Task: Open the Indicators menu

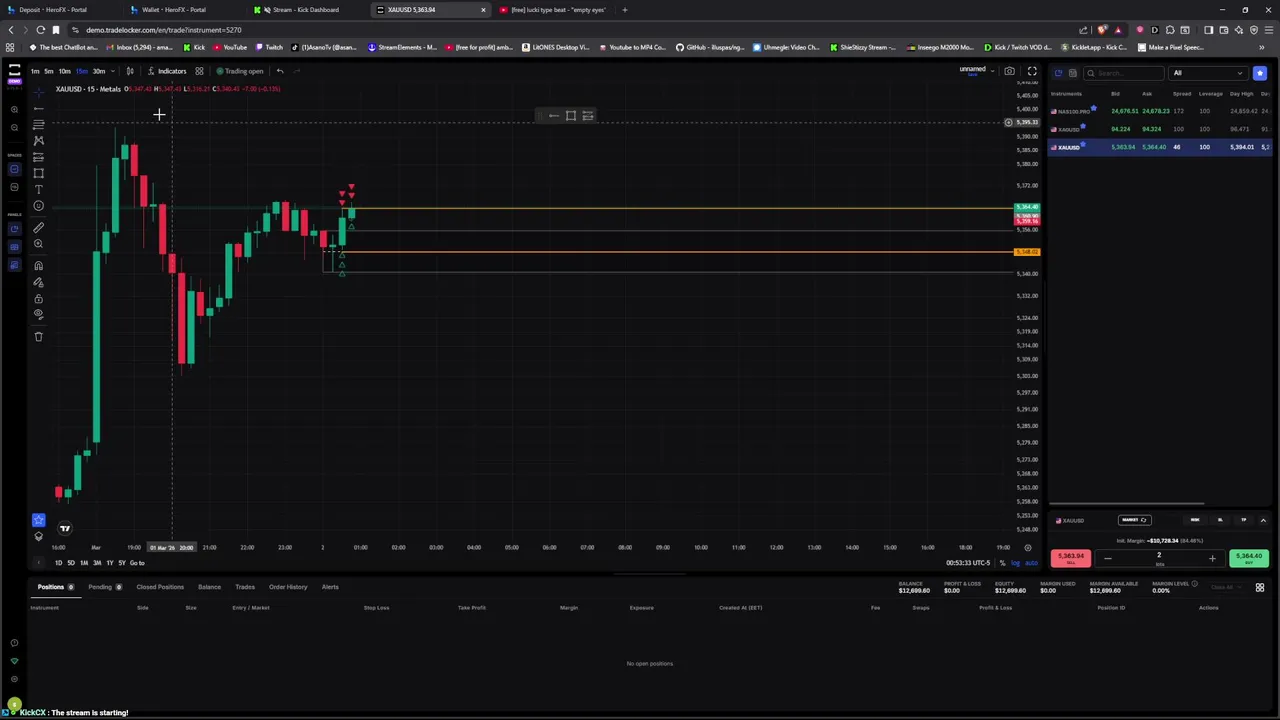Action: 167,71
